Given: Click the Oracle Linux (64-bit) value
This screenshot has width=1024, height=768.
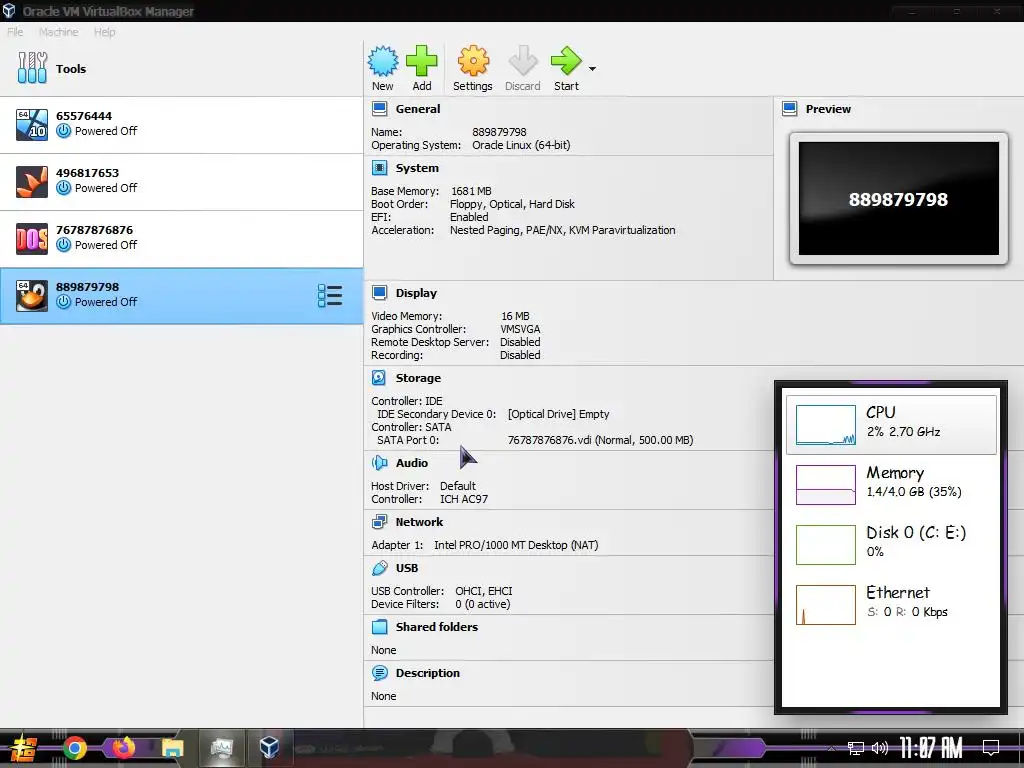Looking at the screenshot, I should [x=521, y=145].
